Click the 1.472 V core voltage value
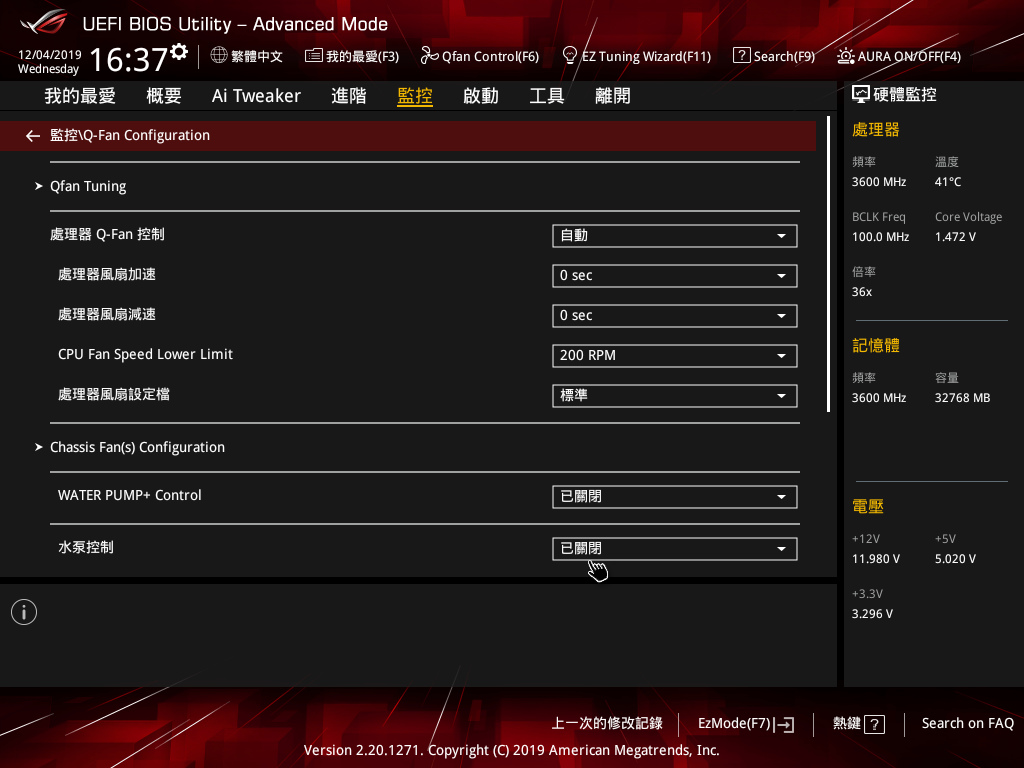The image size is (1024, 768). coord(955,236)
